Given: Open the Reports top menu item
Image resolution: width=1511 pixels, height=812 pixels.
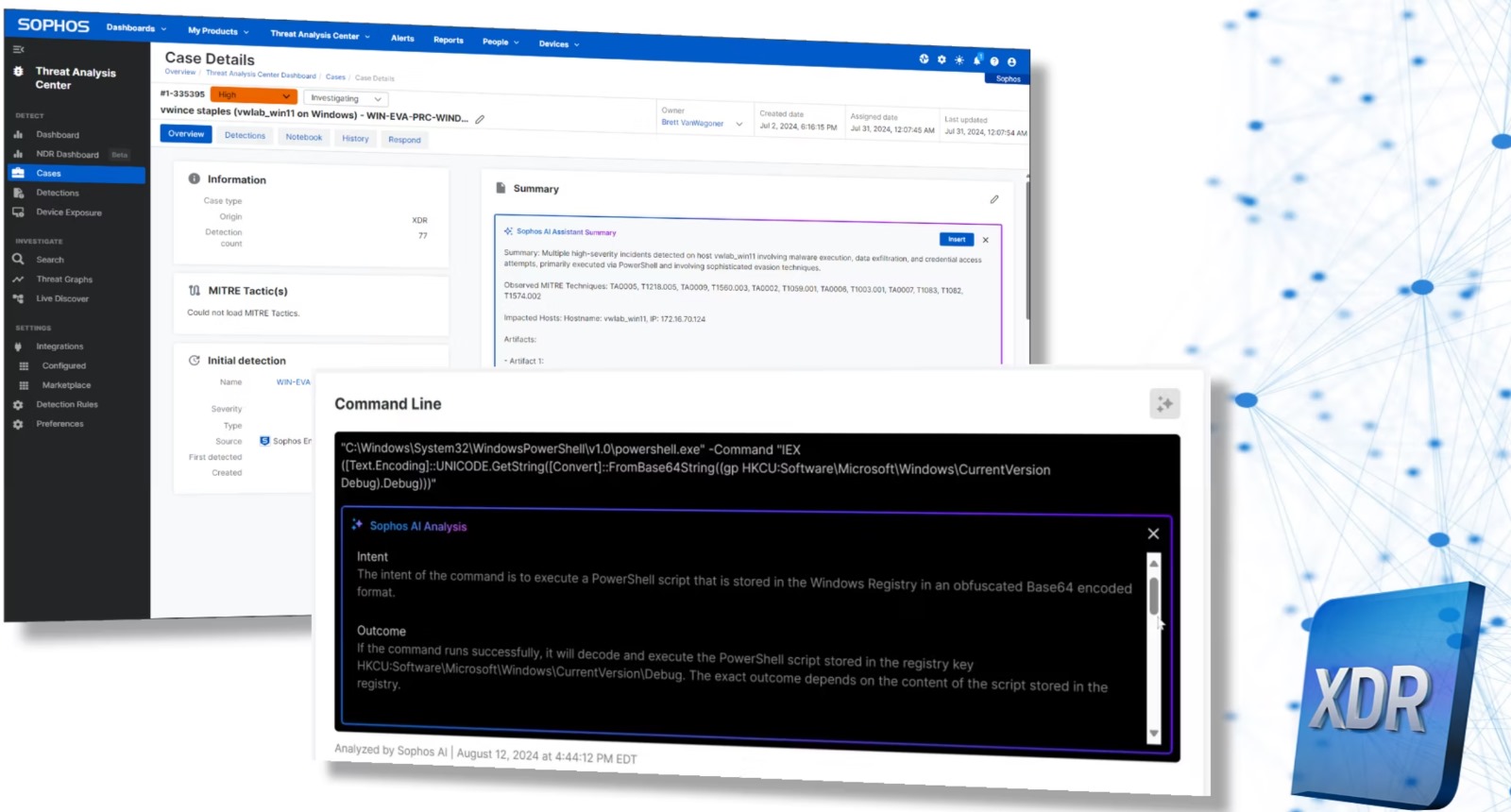Looking at the screenshot, I should [x=449, y=40].
